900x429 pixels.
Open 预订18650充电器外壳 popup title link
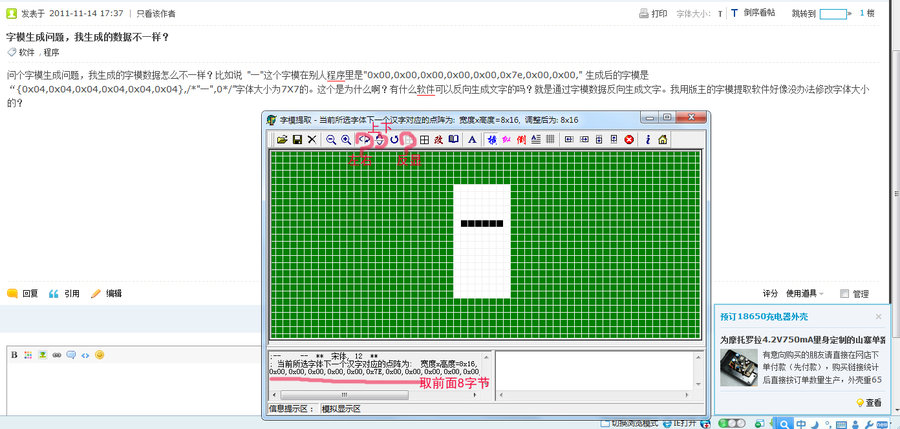[x=763, y=316]
